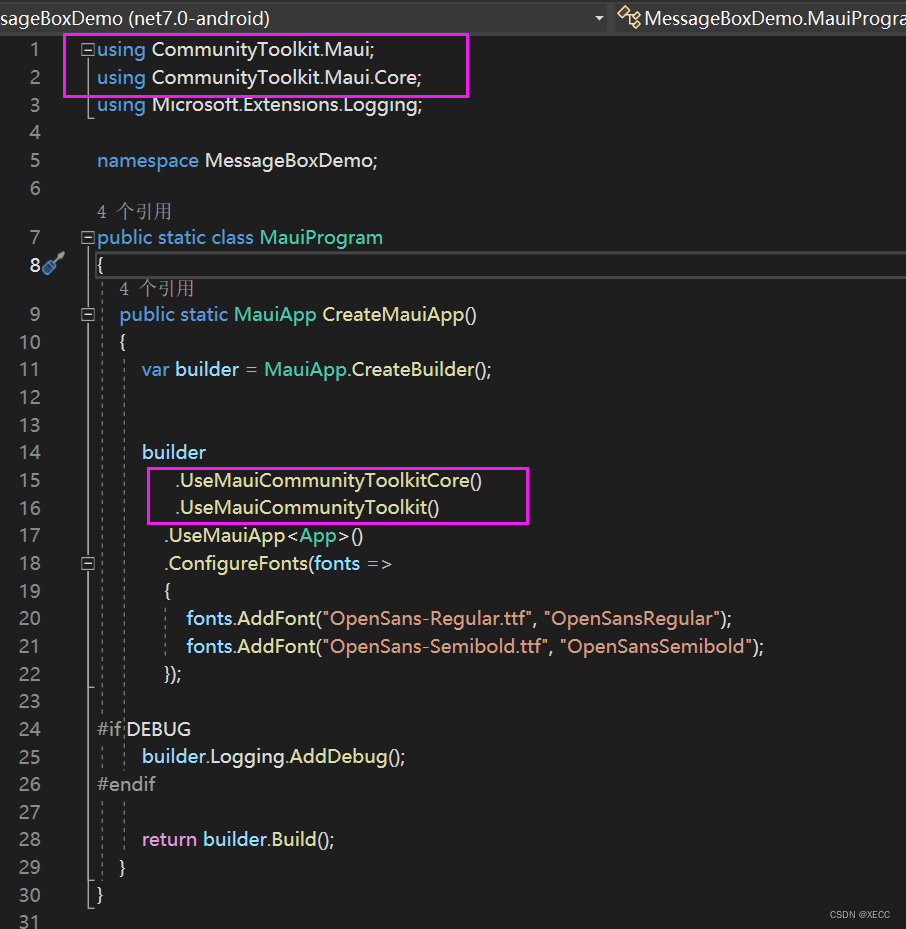The width and height of the screenshot is (906, 929).
Task: Click the namespace keyword on line 5
Action: [148, 160]
